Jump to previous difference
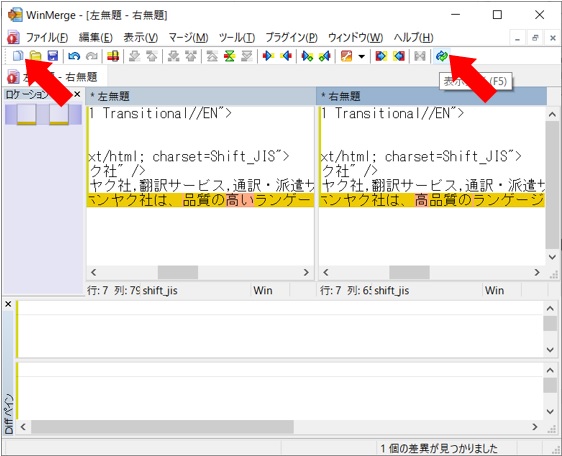 (152, 56)
